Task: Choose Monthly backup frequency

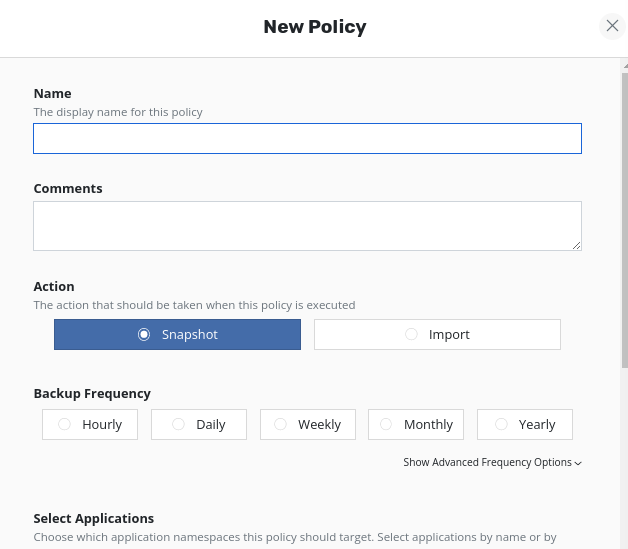Action: tap(416, 425)
